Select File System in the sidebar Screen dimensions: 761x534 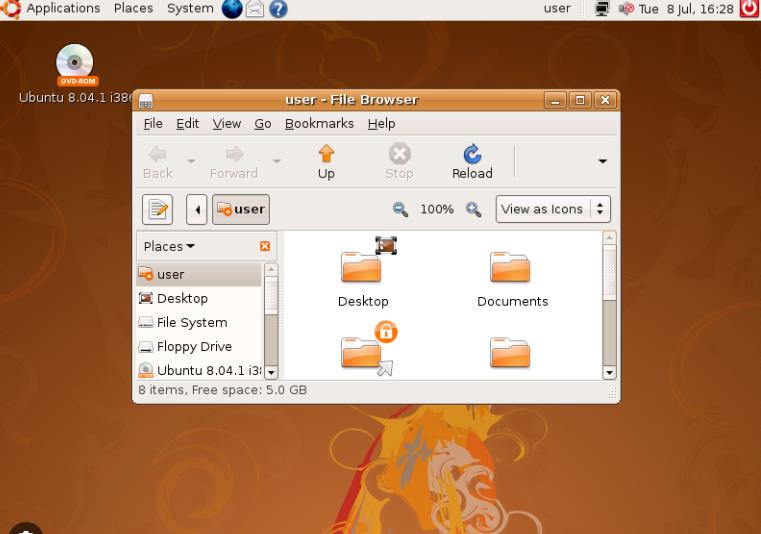click(199, 322)
